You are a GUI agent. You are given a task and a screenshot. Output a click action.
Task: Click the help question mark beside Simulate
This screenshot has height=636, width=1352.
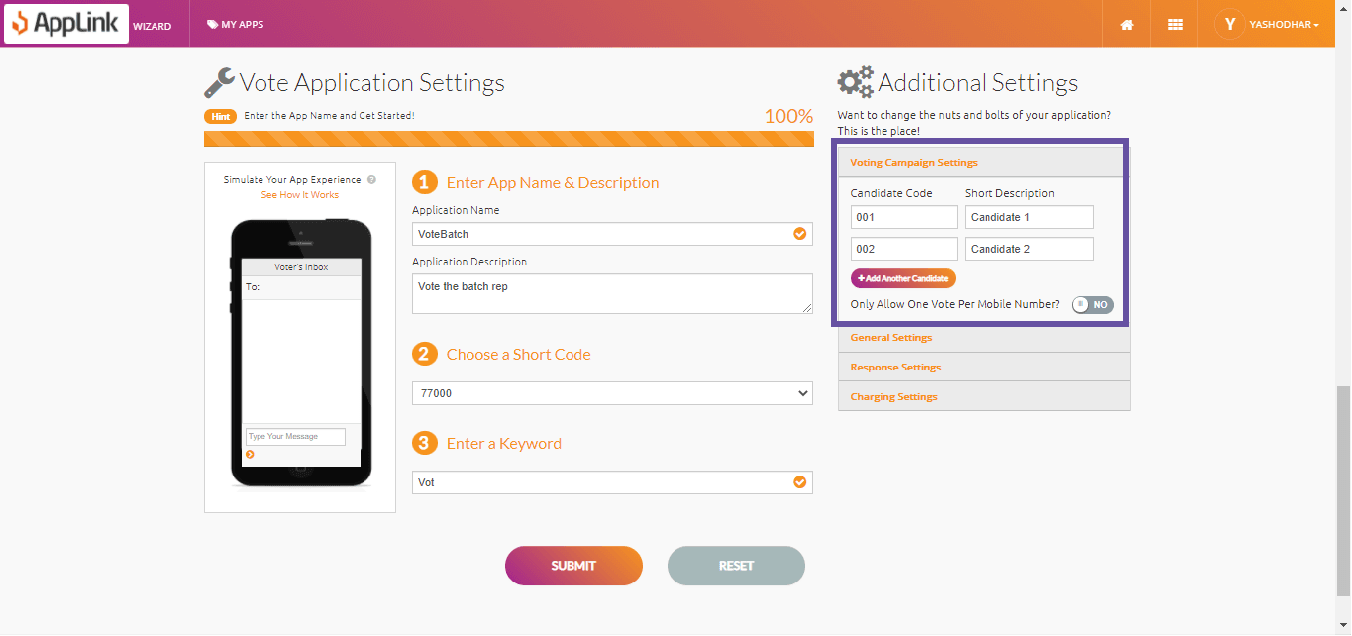point(371,180)
